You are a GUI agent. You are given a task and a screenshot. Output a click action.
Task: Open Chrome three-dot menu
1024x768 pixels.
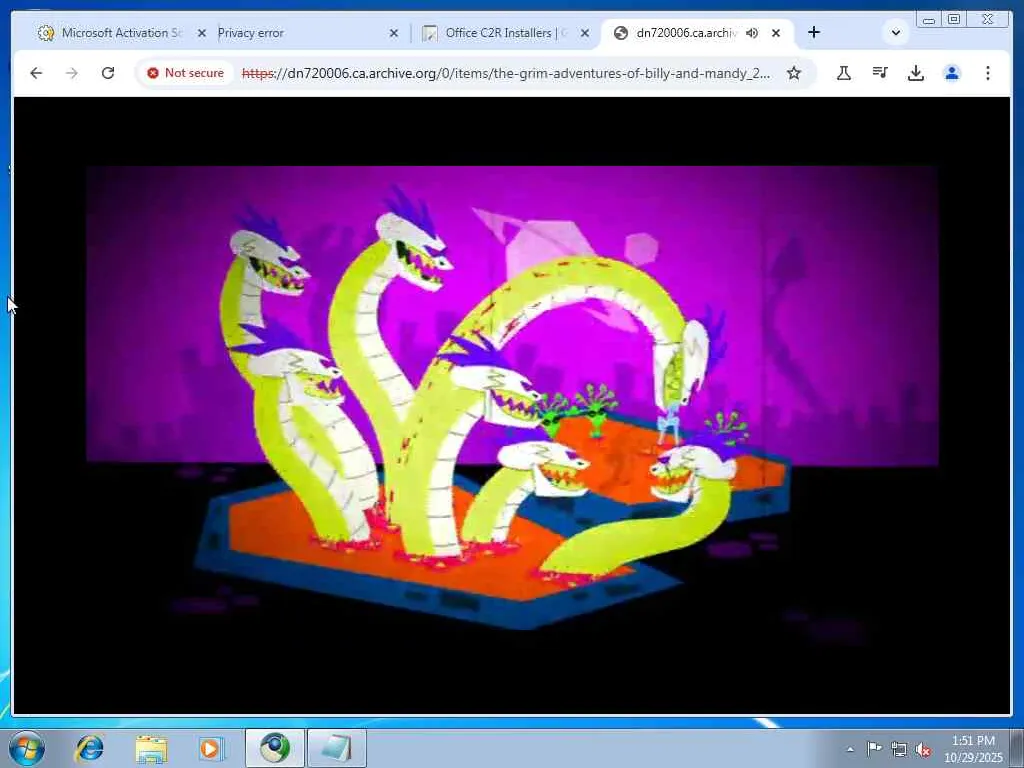[x=987, y=73]
